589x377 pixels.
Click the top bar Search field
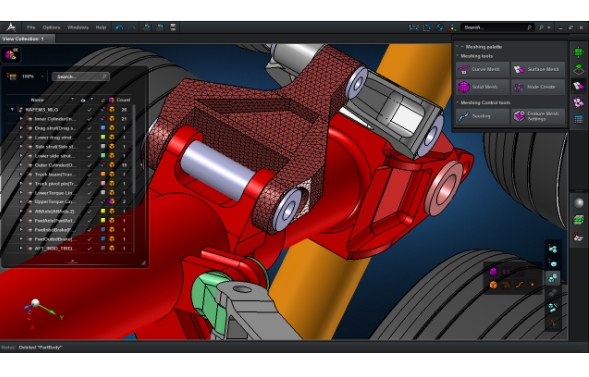[498, 27]
